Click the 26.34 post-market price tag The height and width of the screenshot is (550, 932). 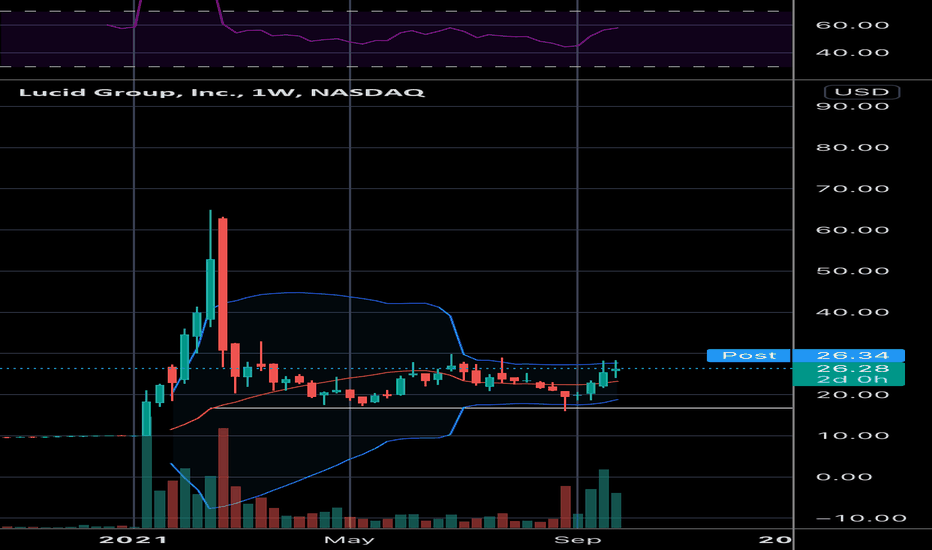pos(849,356)
